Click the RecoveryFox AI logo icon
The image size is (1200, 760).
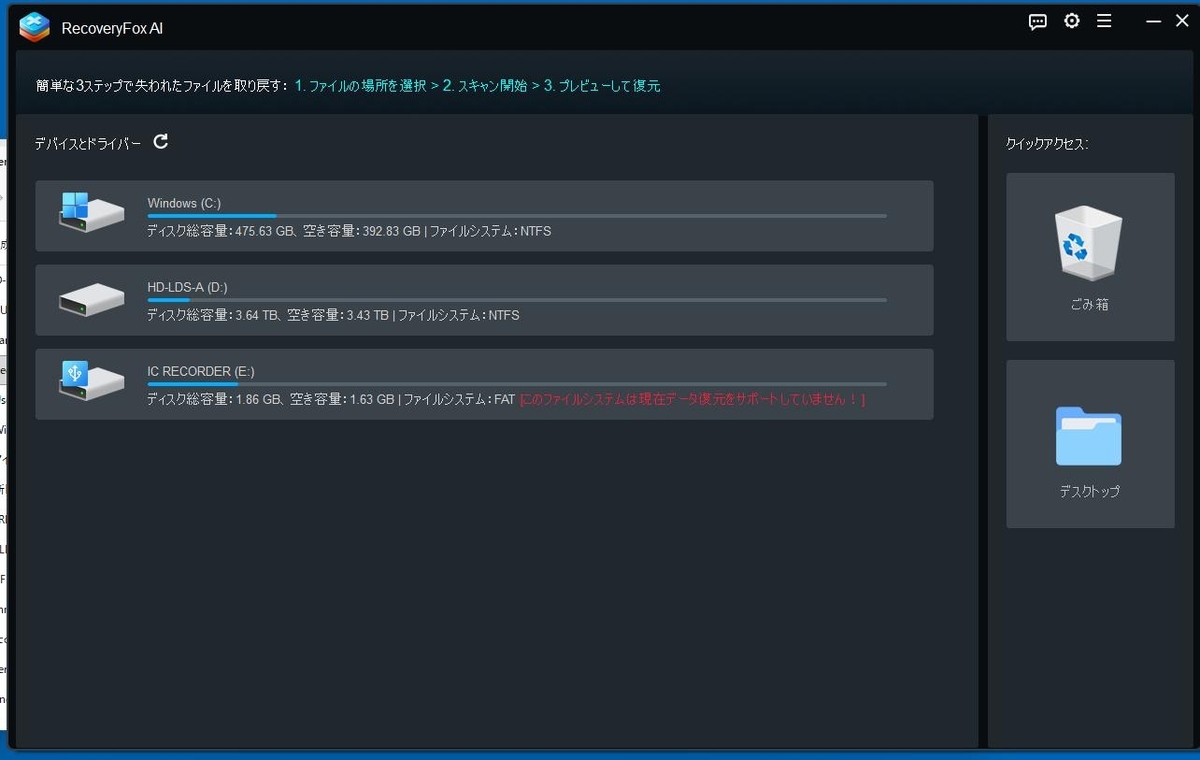coord(34,28)
